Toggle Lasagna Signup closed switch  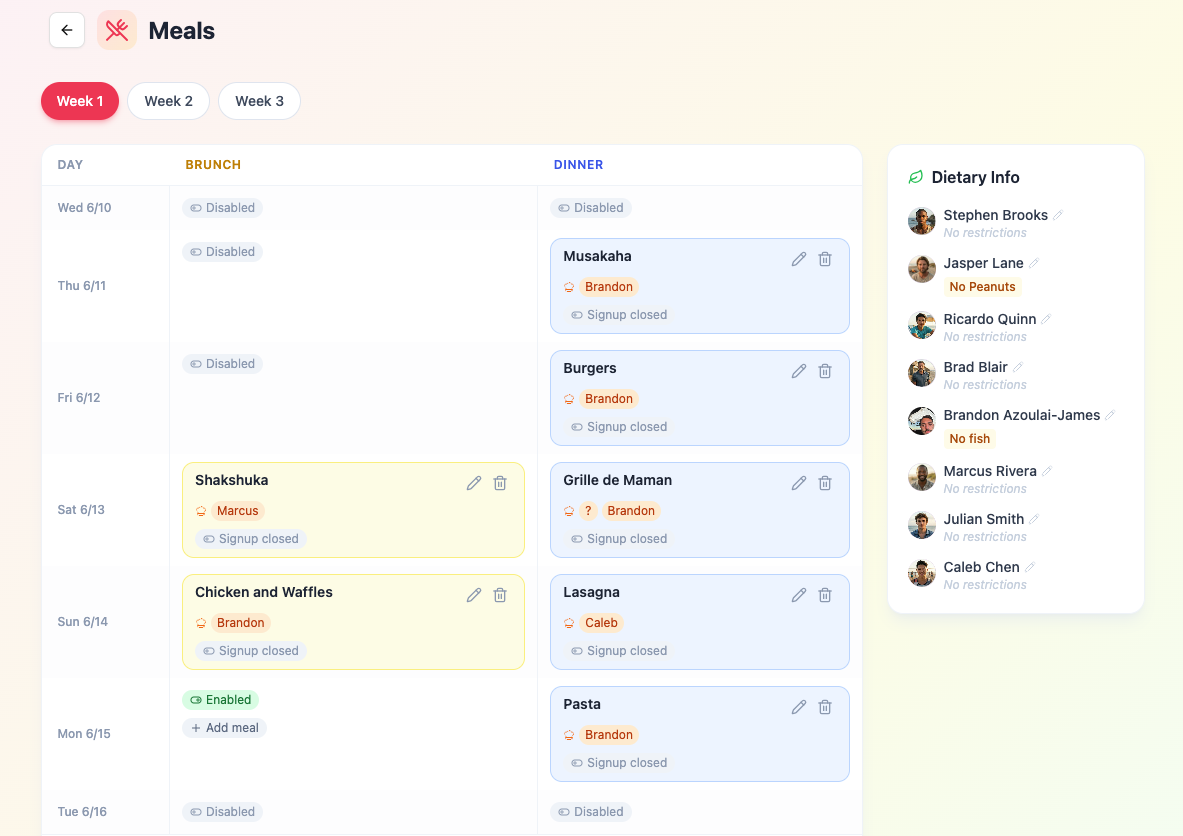[619, 650]
